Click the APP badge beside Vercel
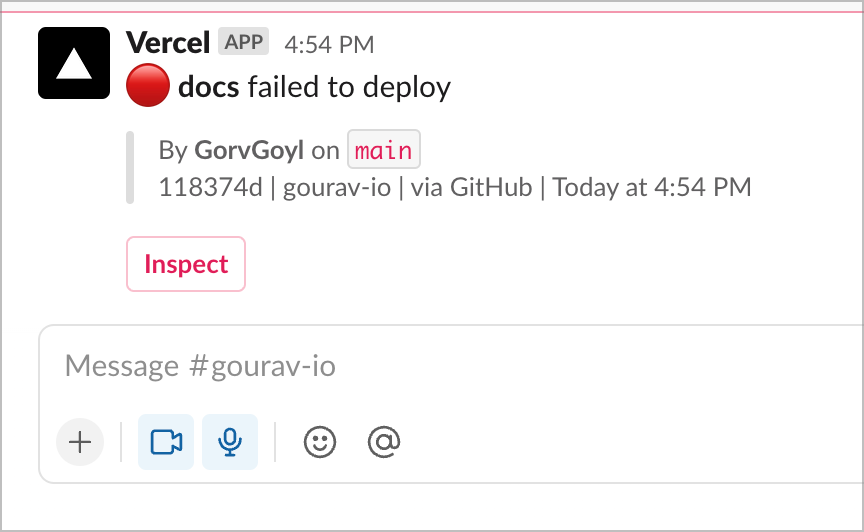Screen dimensions: 864x532 [244, 41]
